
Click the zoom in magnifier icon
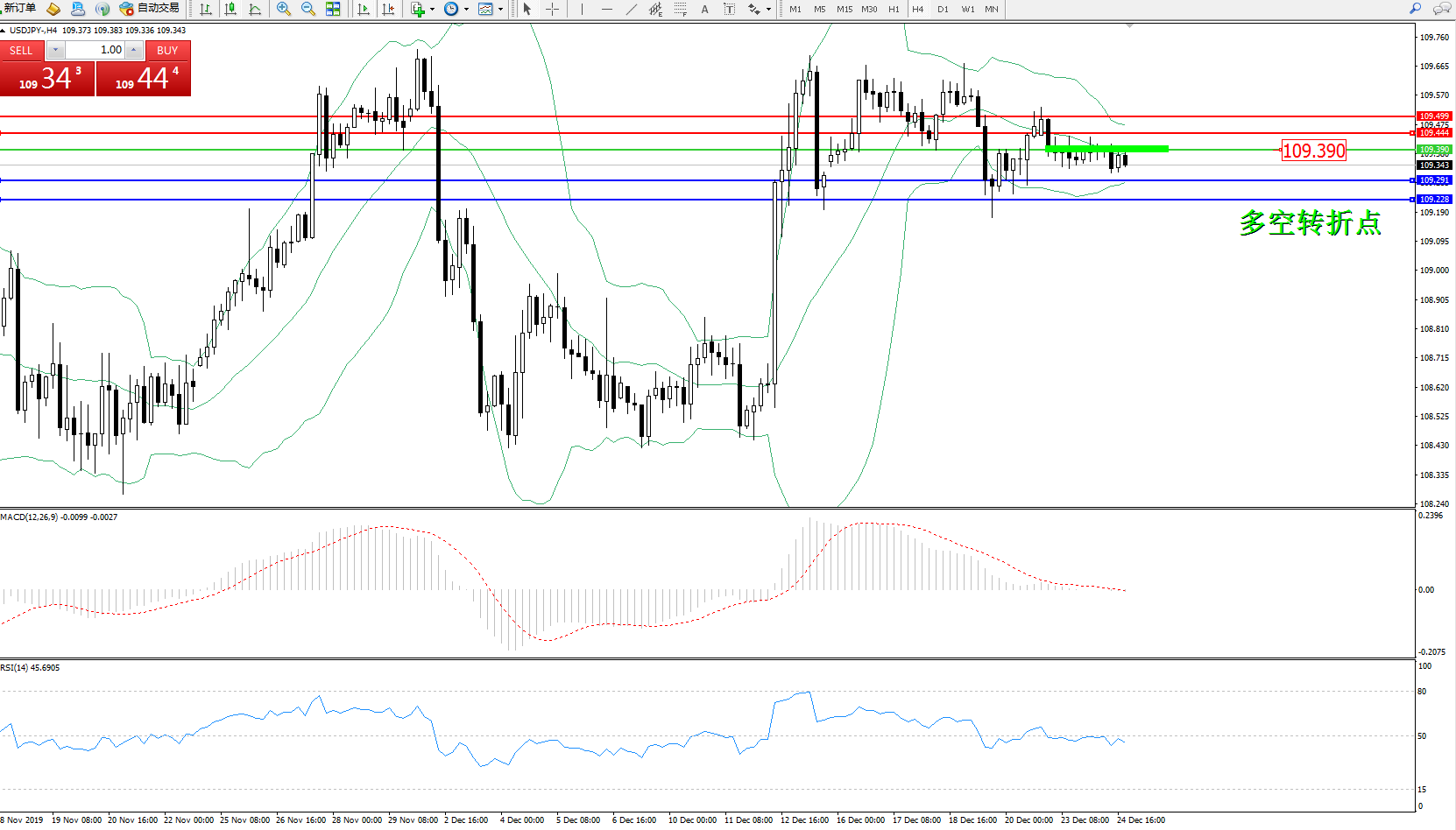click(283, 9)
